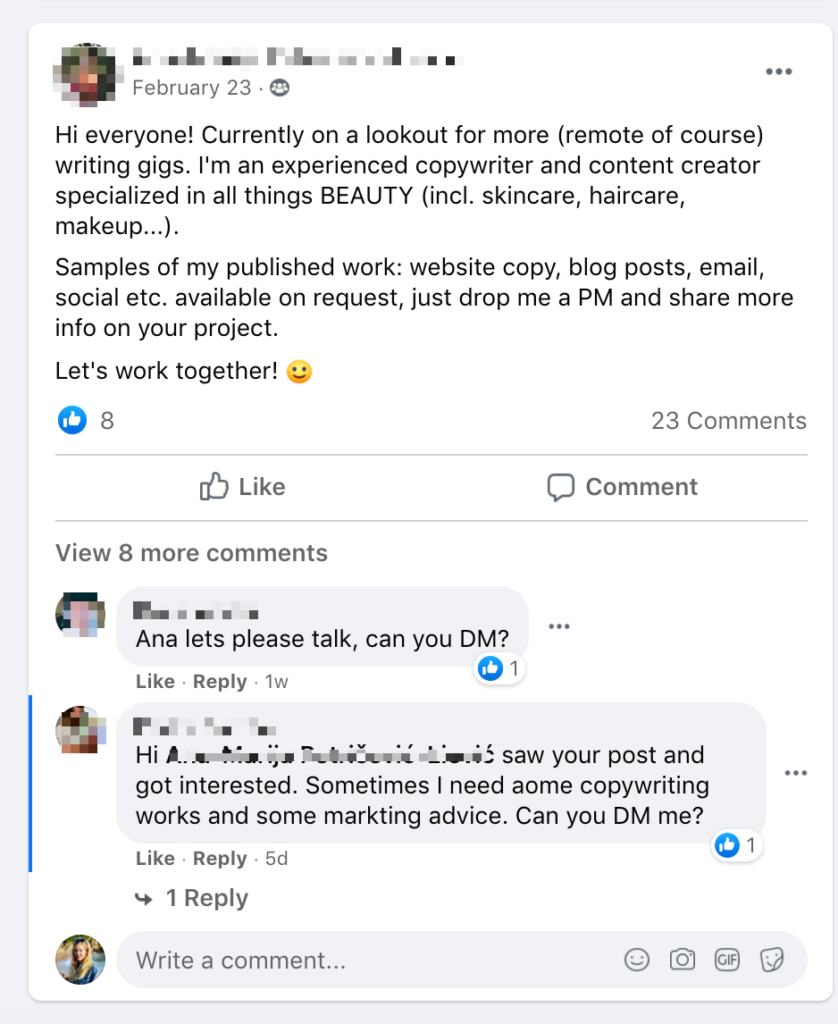838x1024 pixels.
Task: Open options for 'saw your post' comment
Action: click(x=796, y=773)
